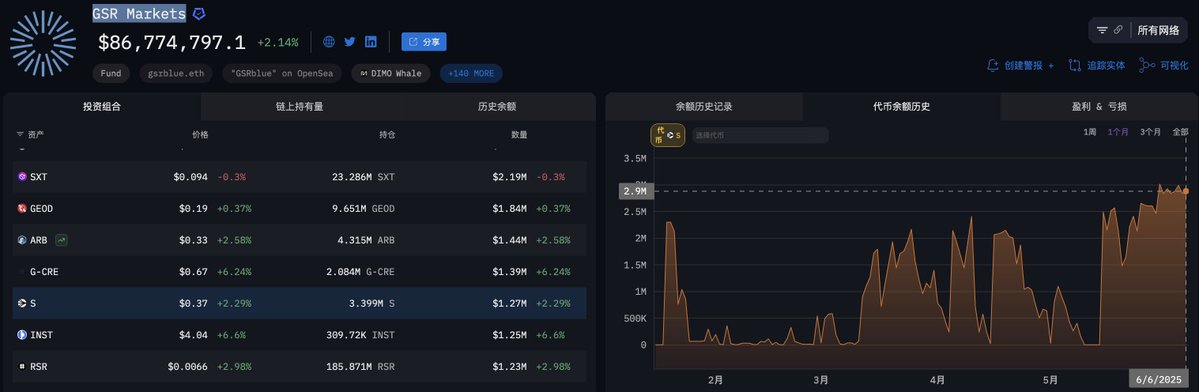Image resolution: width=1199 pixels, height=392 pixels.
Task: Click the 分享 share button
Action: [x=424, y=42]
